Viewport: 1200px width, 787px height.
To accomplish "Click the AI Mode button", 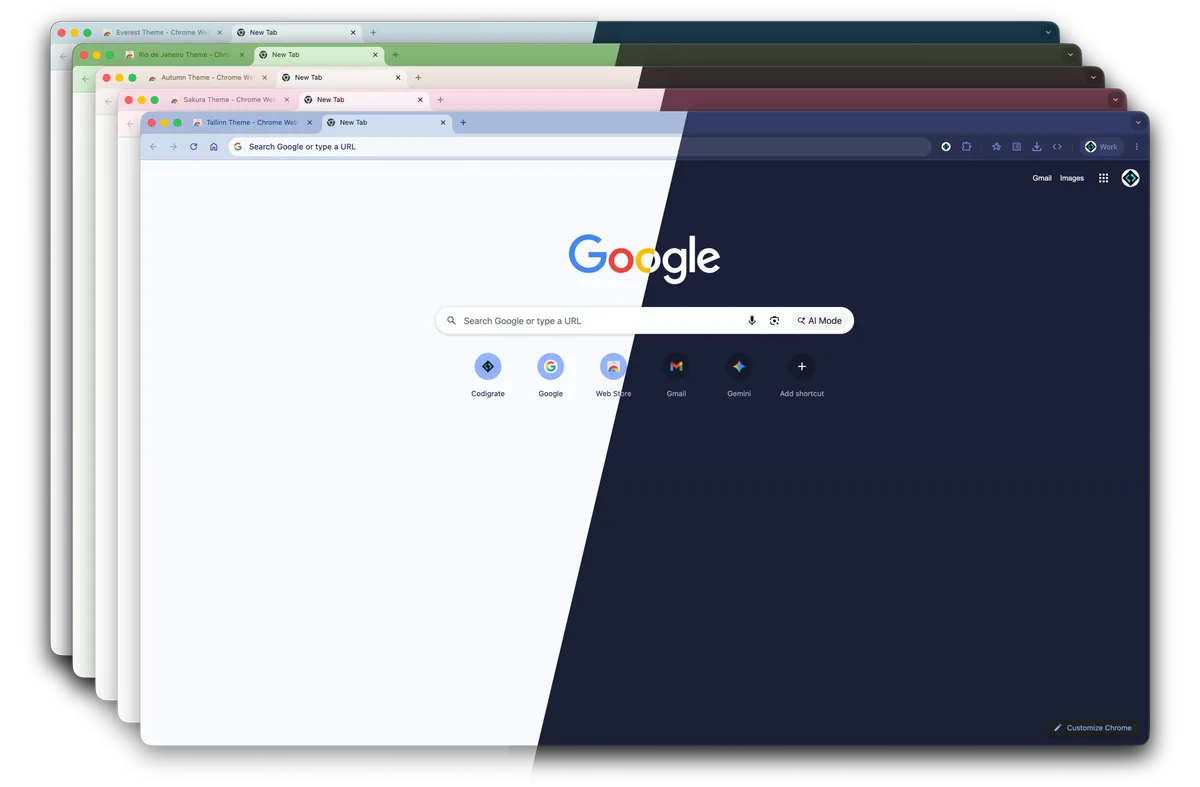I will tap(820, 321).
